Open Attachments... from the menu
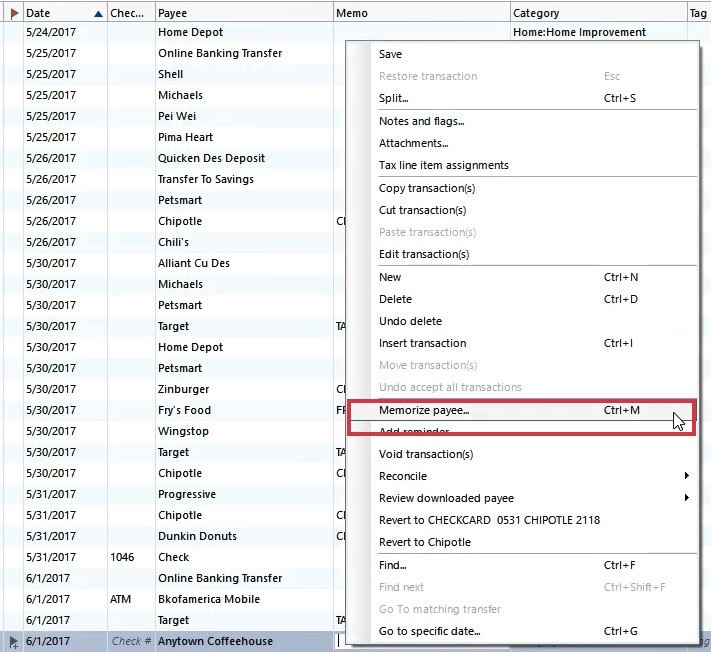This screenshot has width=711, height=652. 413,143
